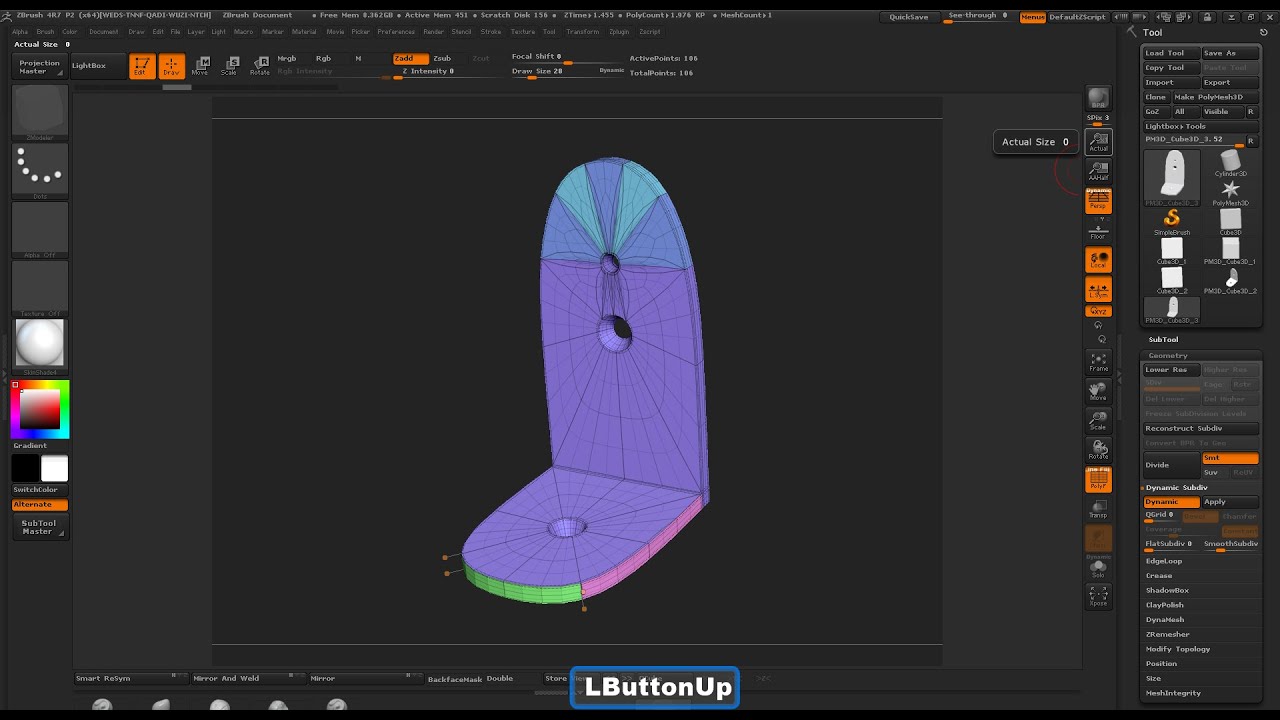Open Projection Master
The width and height of the screenshot is (1280, 720).
(x=39, y=67)
